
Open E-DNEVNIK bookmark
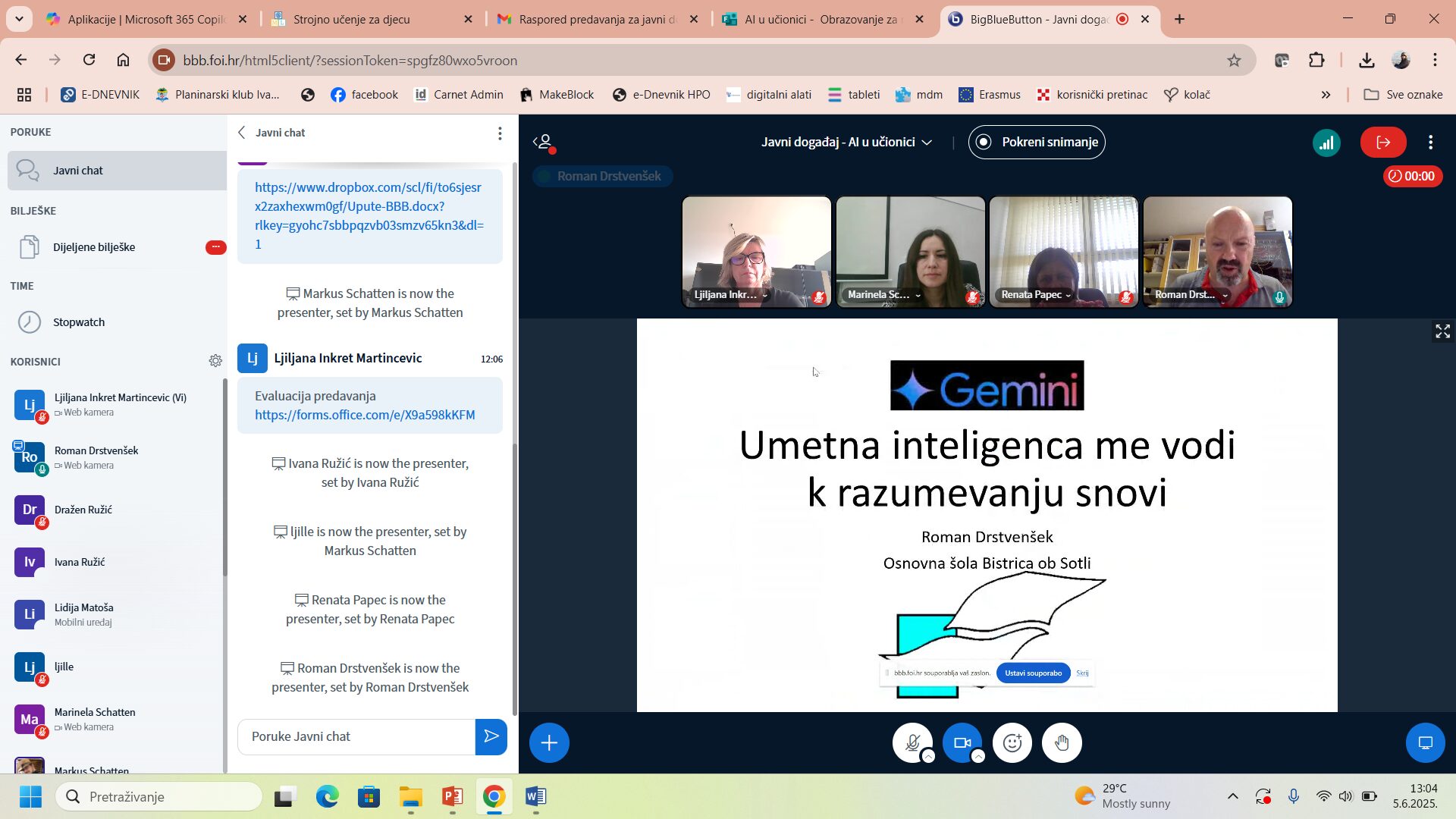(100, 95)
